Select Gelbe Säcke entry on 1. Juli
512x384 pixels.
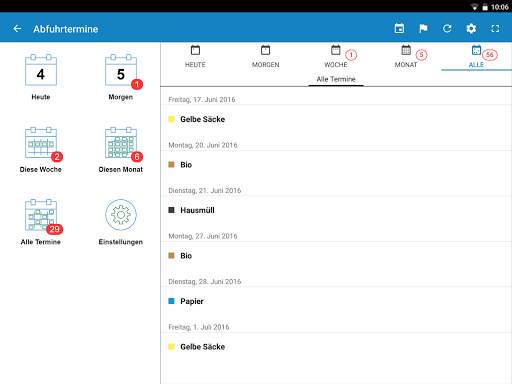(x=336, y=347)
